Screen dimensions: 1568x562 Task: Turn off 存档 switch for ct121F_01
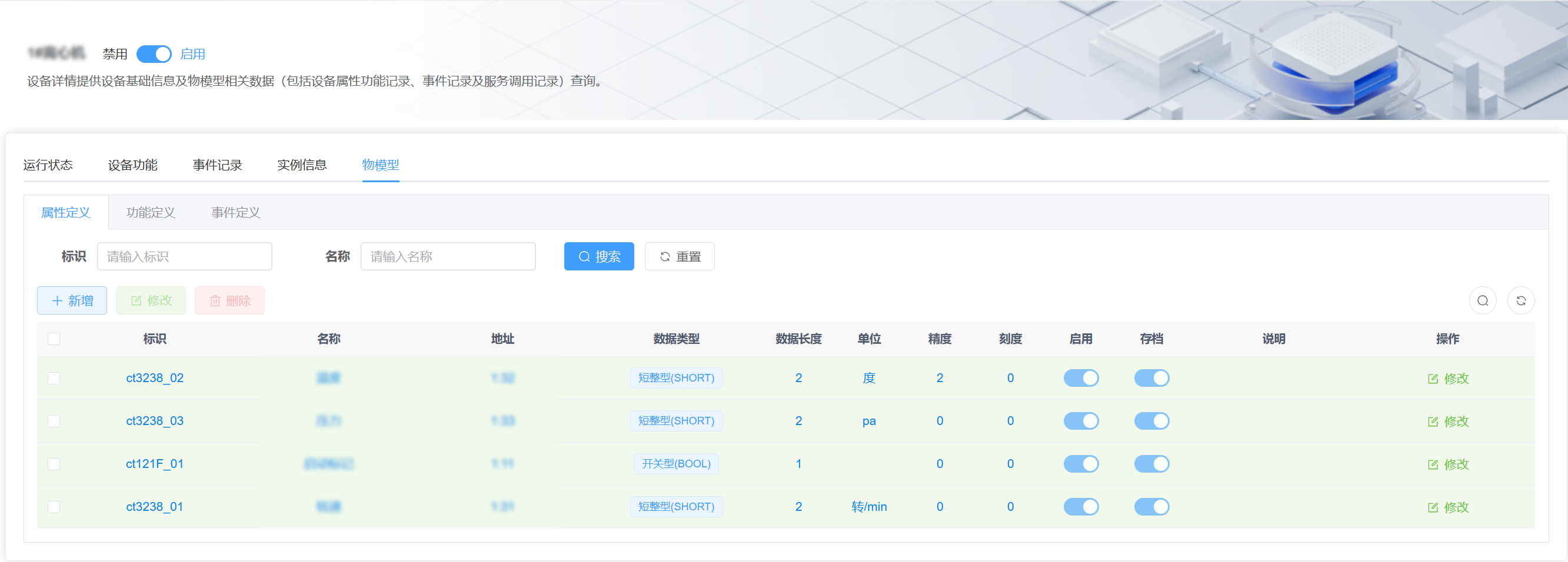(x=1151, y=464)
